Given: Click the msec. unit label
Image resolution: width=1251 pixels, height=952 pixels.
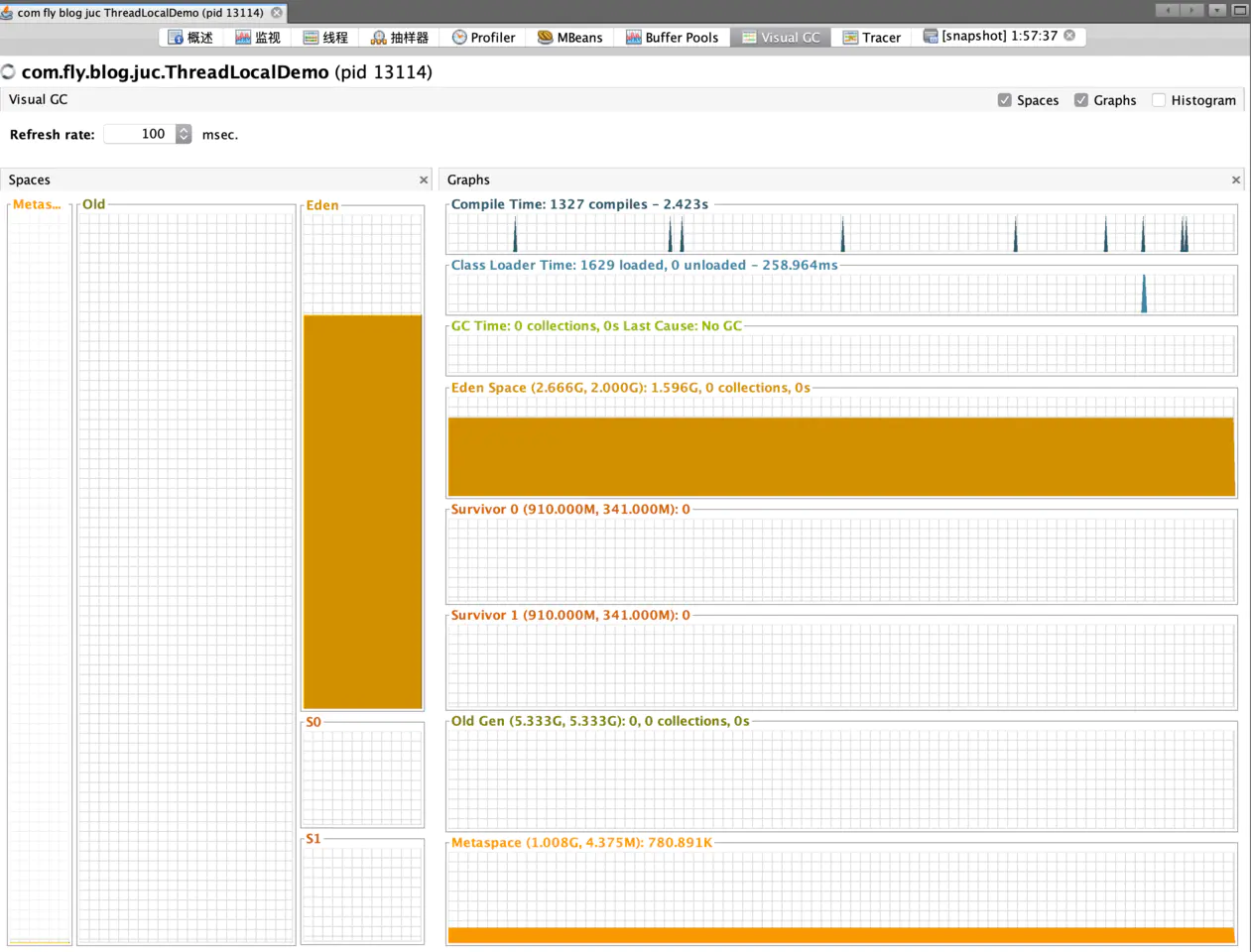Looking at the screenshot, I should click(220, 135).
